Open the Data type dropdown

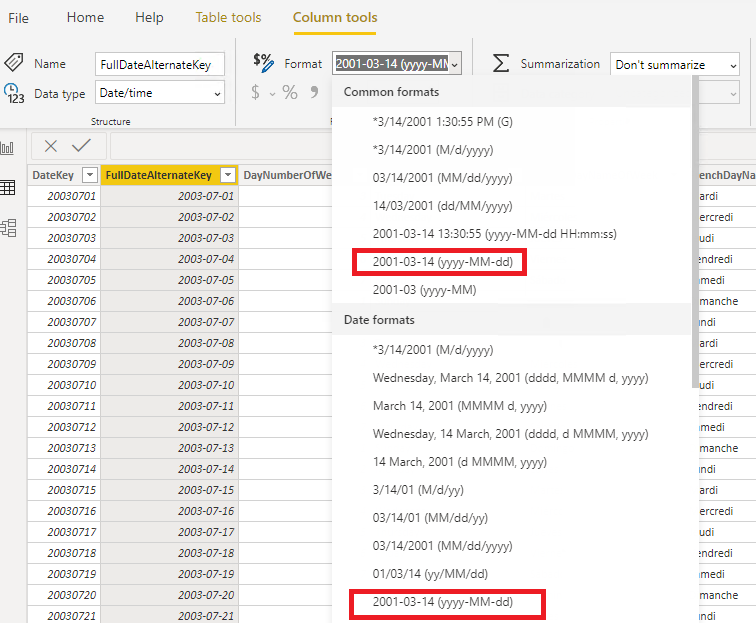point(160,93)
